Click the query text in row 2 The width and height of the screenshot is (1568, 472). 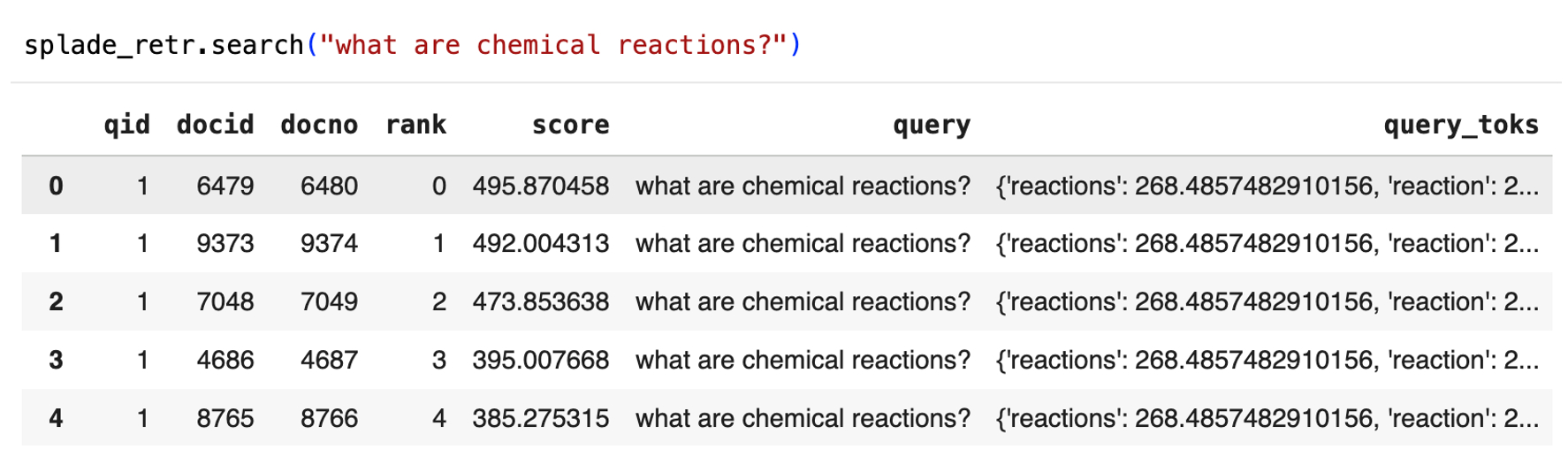[x=803, y=302]
